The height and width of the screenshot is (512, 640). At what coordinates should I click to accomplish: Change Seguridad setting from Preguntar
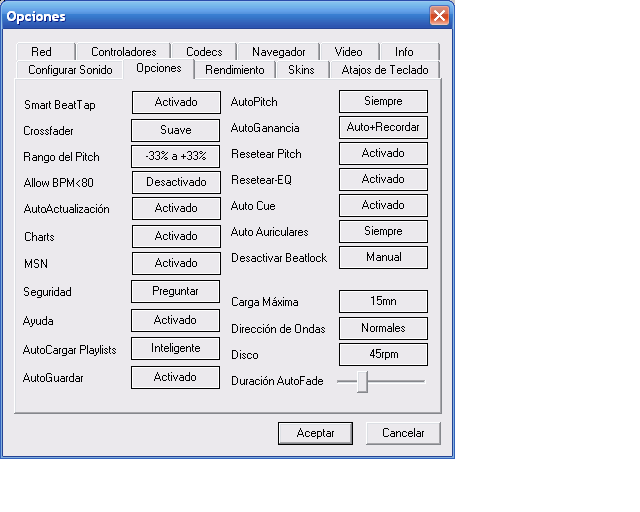pos(176,291)
